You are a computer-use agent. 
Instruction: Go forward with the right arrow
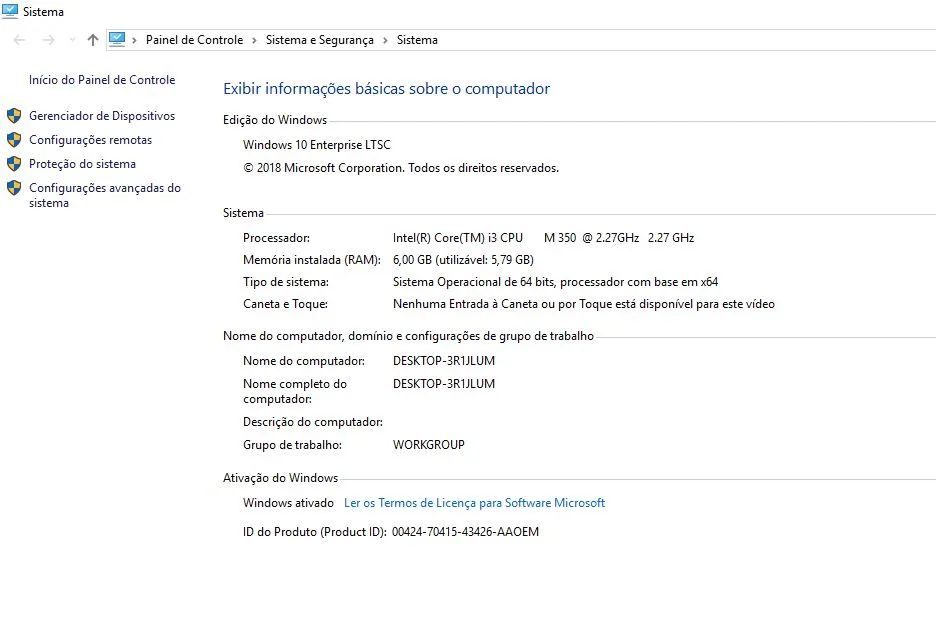pos(48,40)
